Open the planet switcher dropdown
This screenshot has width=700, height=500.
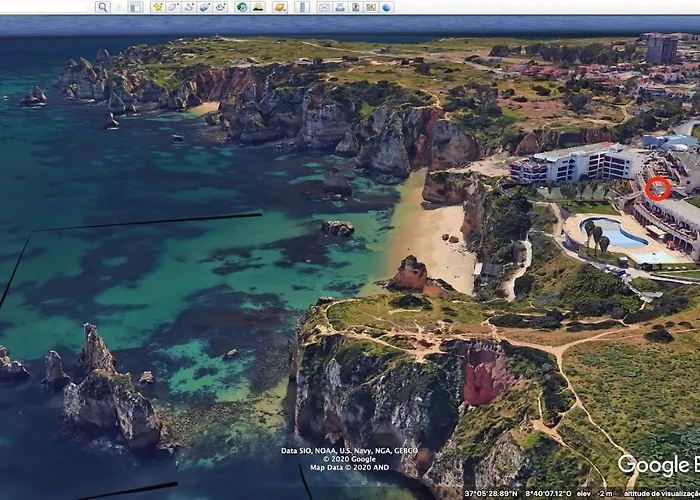click(280, 7)
